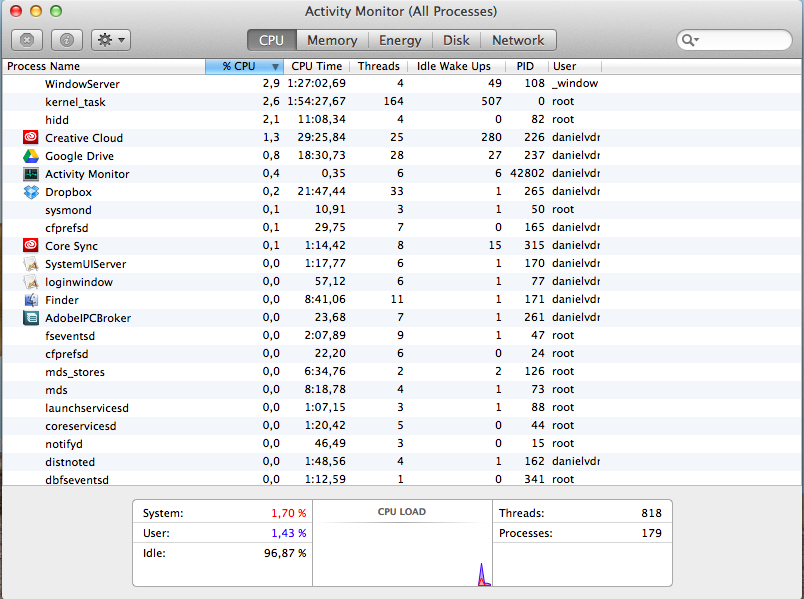Select the fseventsd process row
This screenshot has width=804, height=599.
coord(402,336)
